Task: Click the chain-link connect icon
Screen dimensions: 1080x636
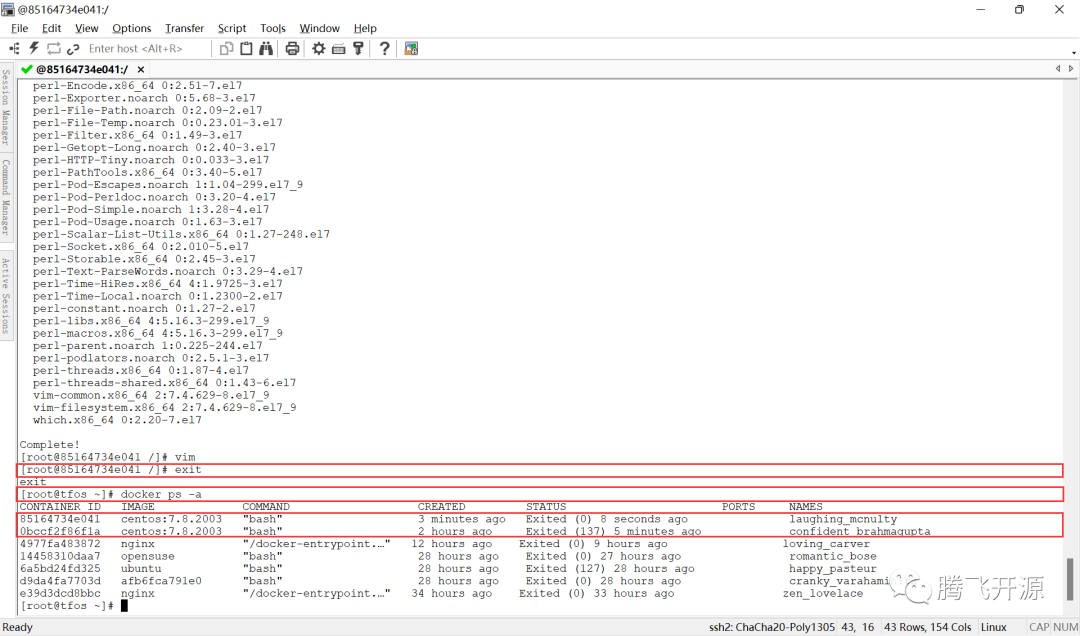Action: (x=73, y=48)
